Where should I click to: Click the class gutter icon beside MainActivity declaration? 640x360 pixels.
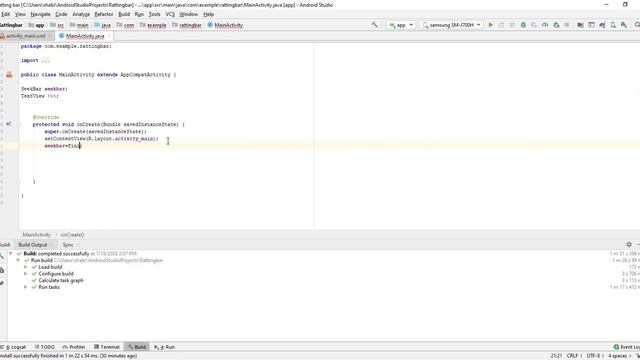click(9, 75)
